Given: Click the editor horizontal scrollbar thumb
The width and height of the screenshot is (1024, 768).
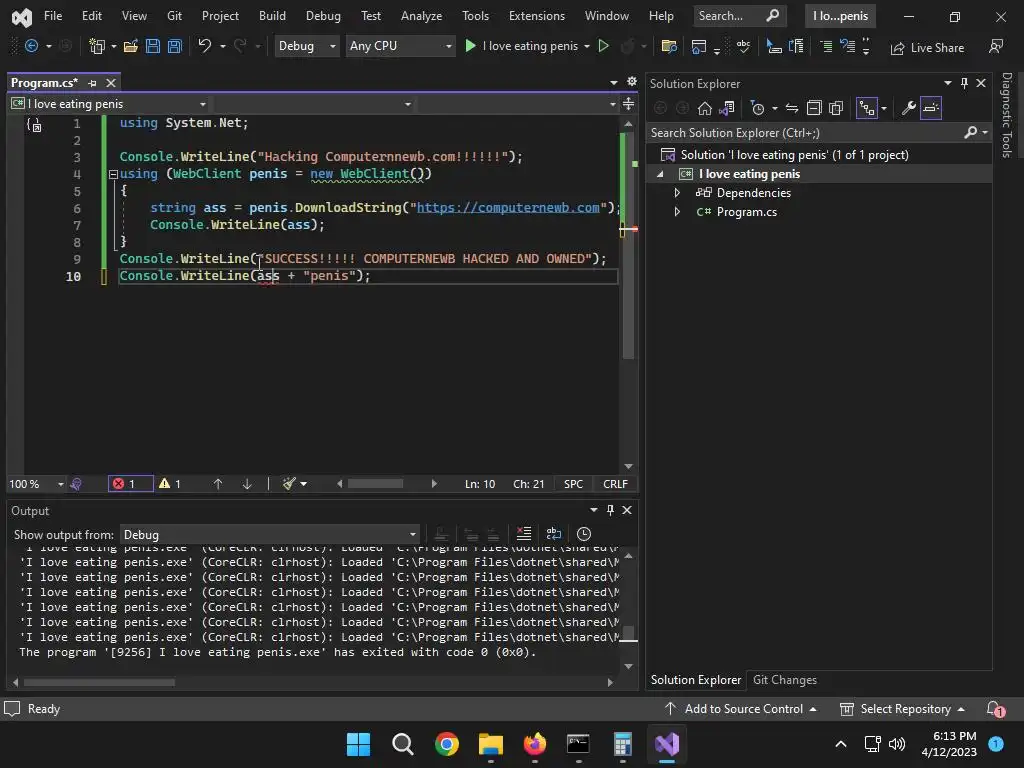Looking at the screenshot, I should coord(376,484).
